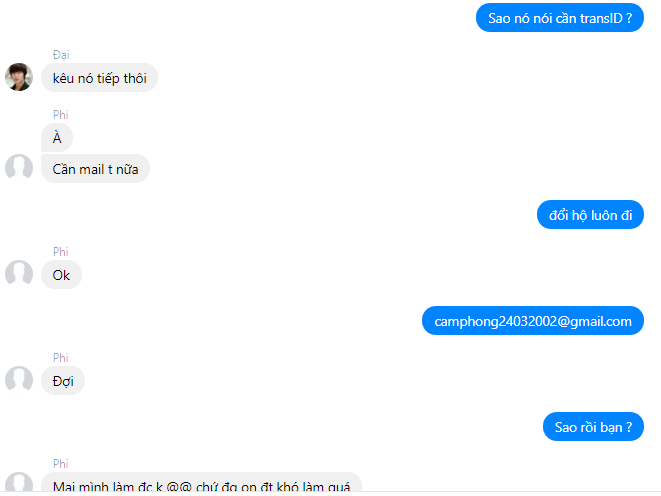Click Đại's profile photo avatar
The width and height of the screenshot is (661, 496).
pos(19,77)
